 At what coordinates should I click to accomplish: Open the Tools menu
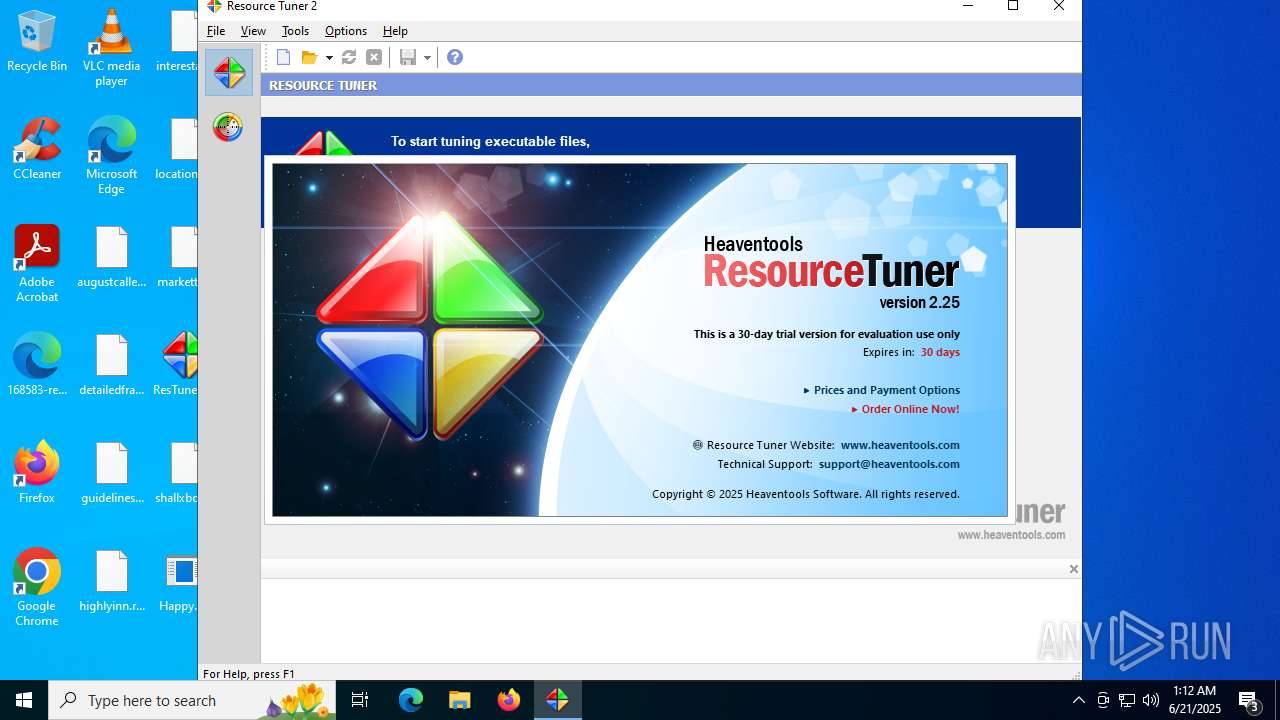coord(295,31)
